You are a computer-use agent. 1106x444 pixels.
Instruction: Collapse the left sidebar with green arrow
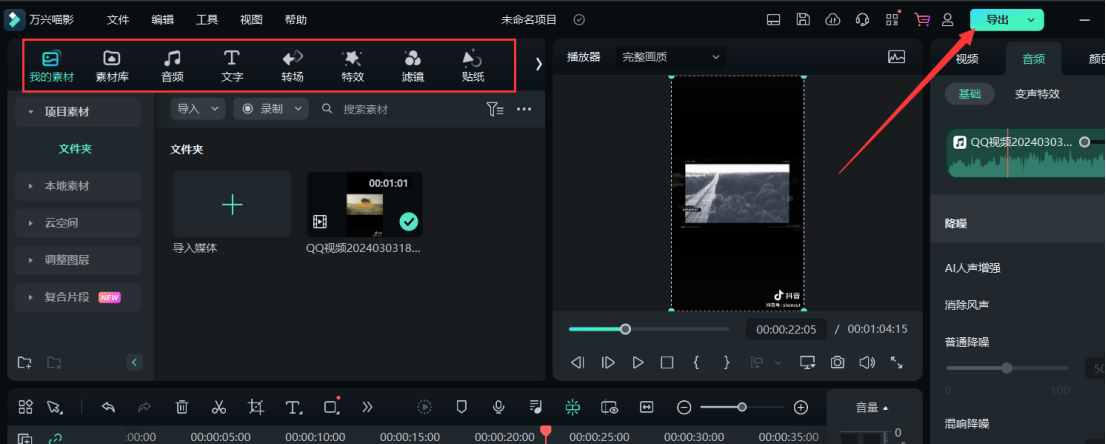(134, 363)
